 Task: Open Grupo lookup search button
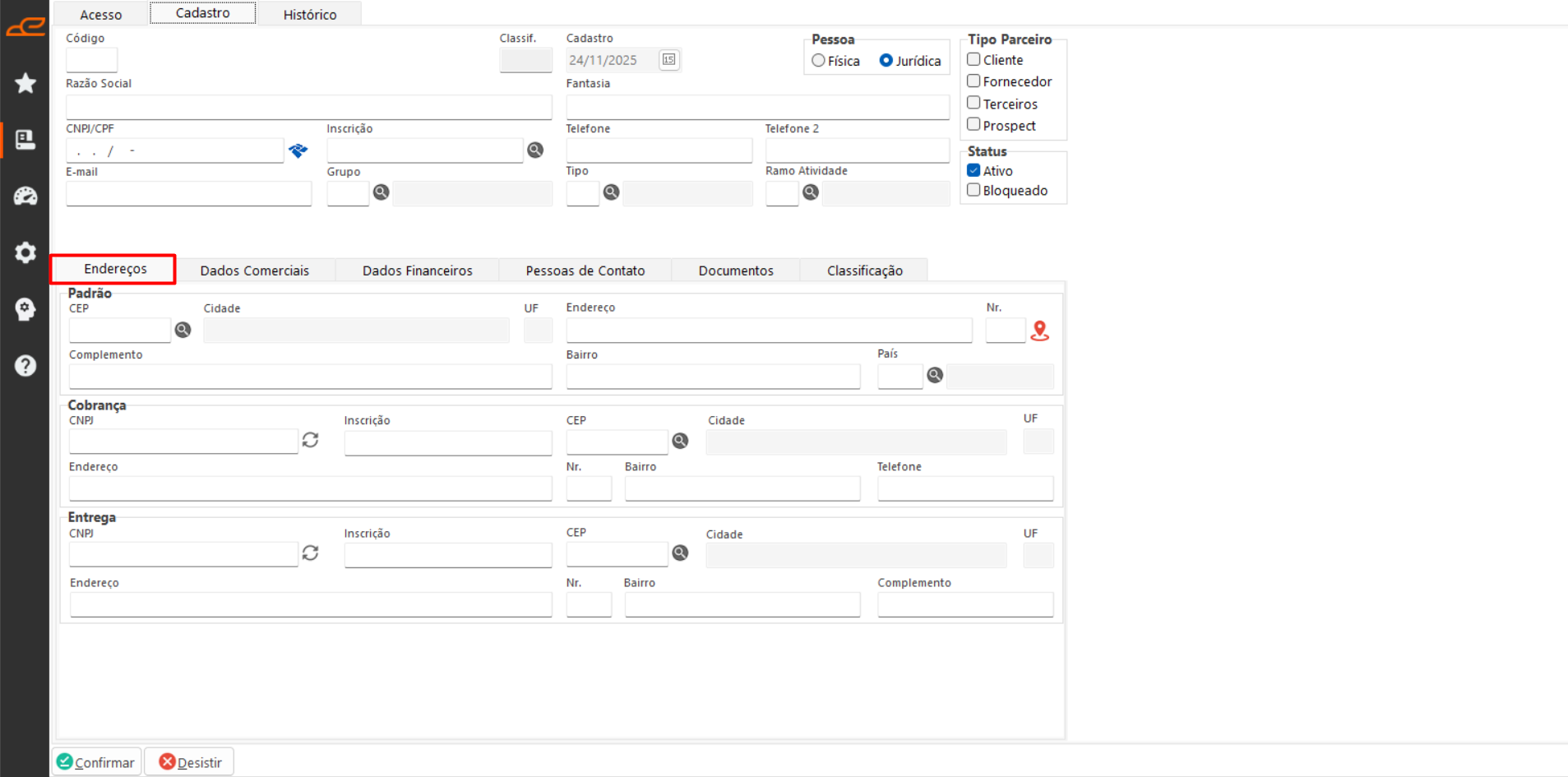pos(381,192)
